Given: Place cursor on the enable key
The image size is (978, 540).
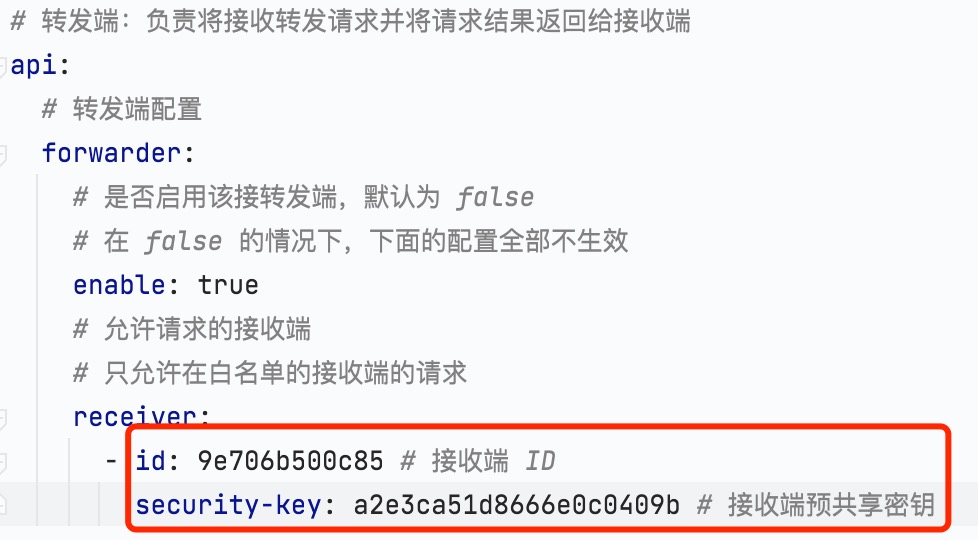Looking at the screenshot, I should tap(119, 285).
